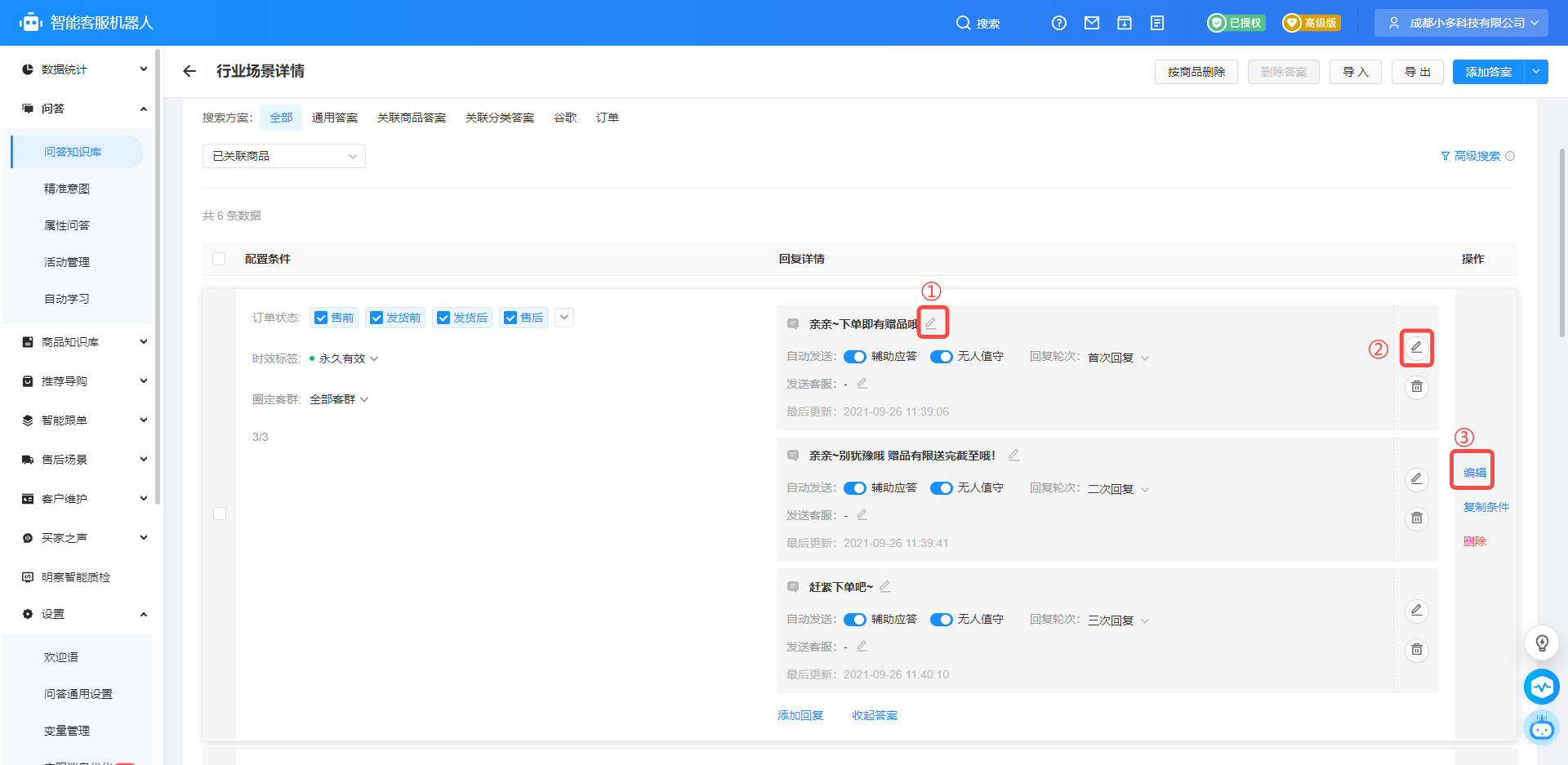The width and height of the screenshot is (1568, 765).
Task: Click trash button for 三次回复 answer
Action: (1417, 650)
